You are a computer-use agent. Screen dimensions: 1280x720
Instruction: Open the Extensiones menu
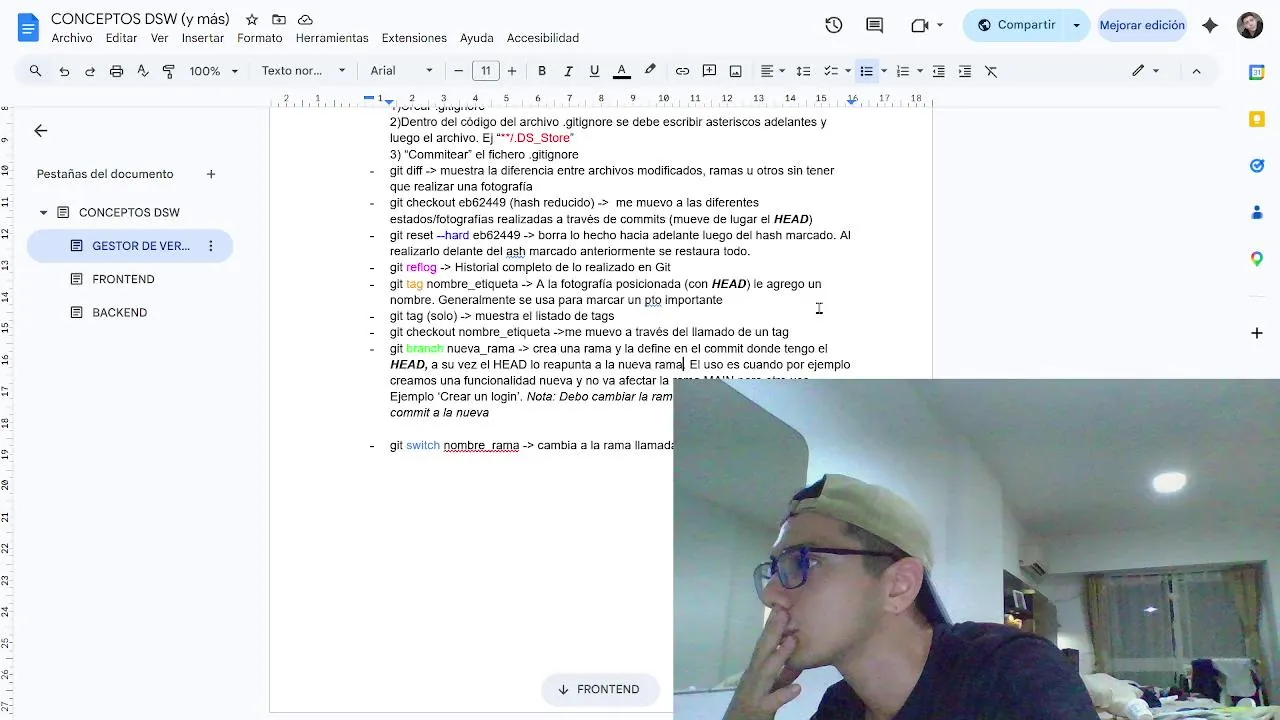414,38
